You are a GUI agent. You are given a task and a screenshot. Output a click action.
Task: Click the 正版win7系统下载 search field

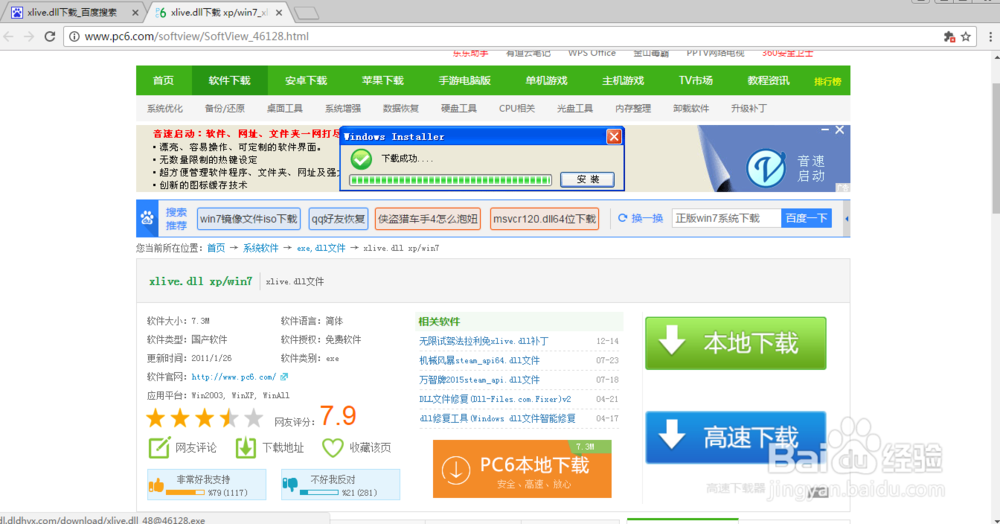726,218
